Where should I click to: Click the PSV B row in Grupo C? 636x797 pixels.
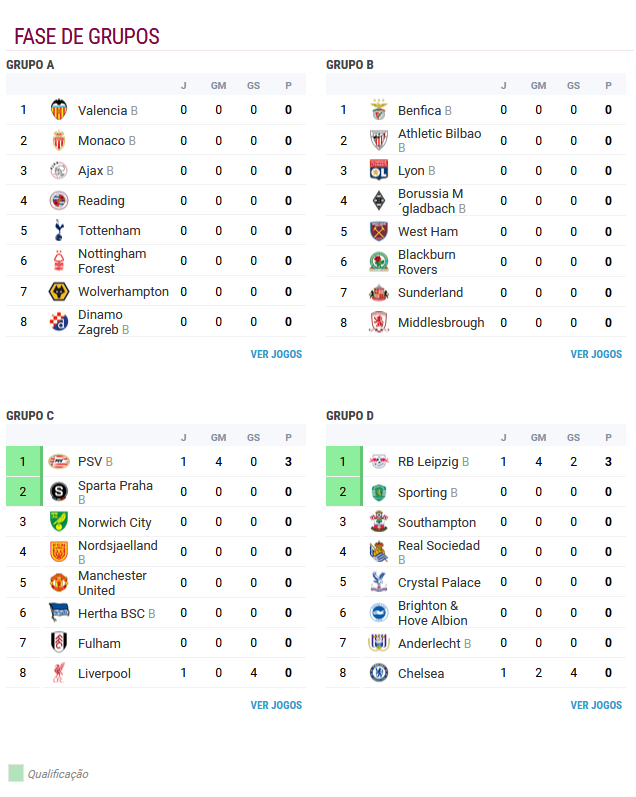[x=156, y=462]
